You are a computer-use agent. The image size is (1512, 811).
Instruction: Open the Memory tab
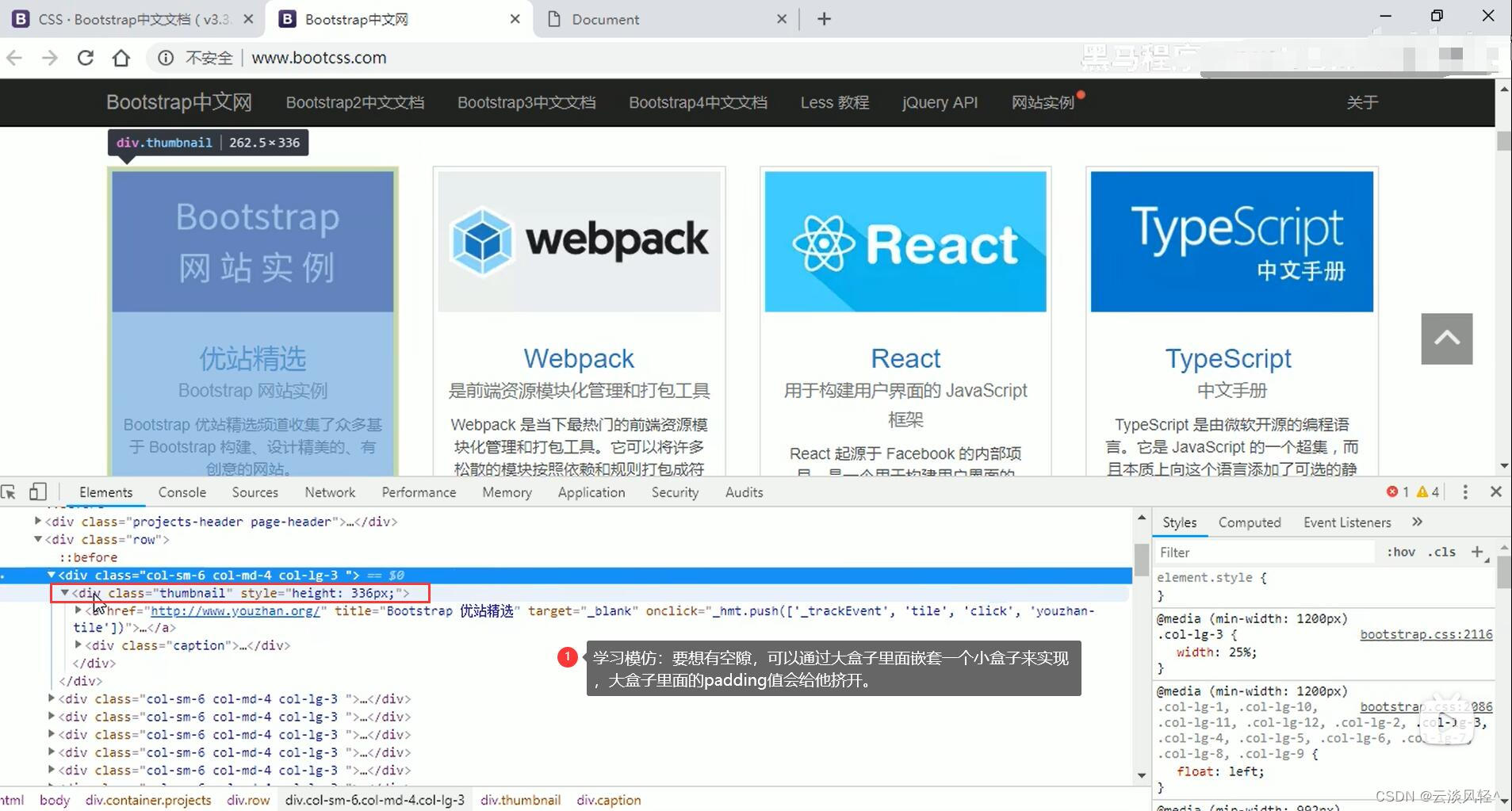pyautogui.click(x=507, y=492)
